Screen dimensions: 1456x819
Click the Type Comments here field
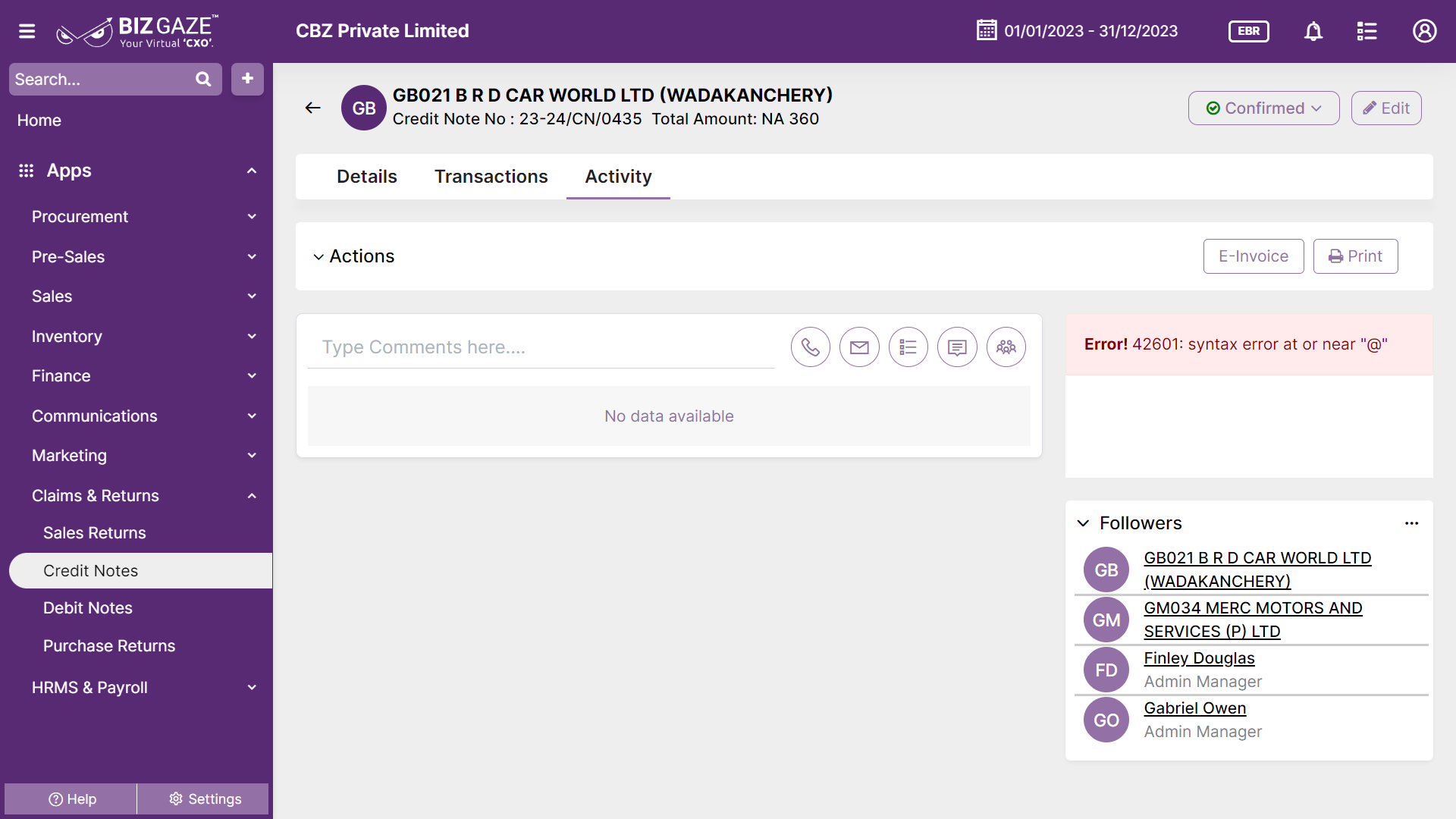541,347
